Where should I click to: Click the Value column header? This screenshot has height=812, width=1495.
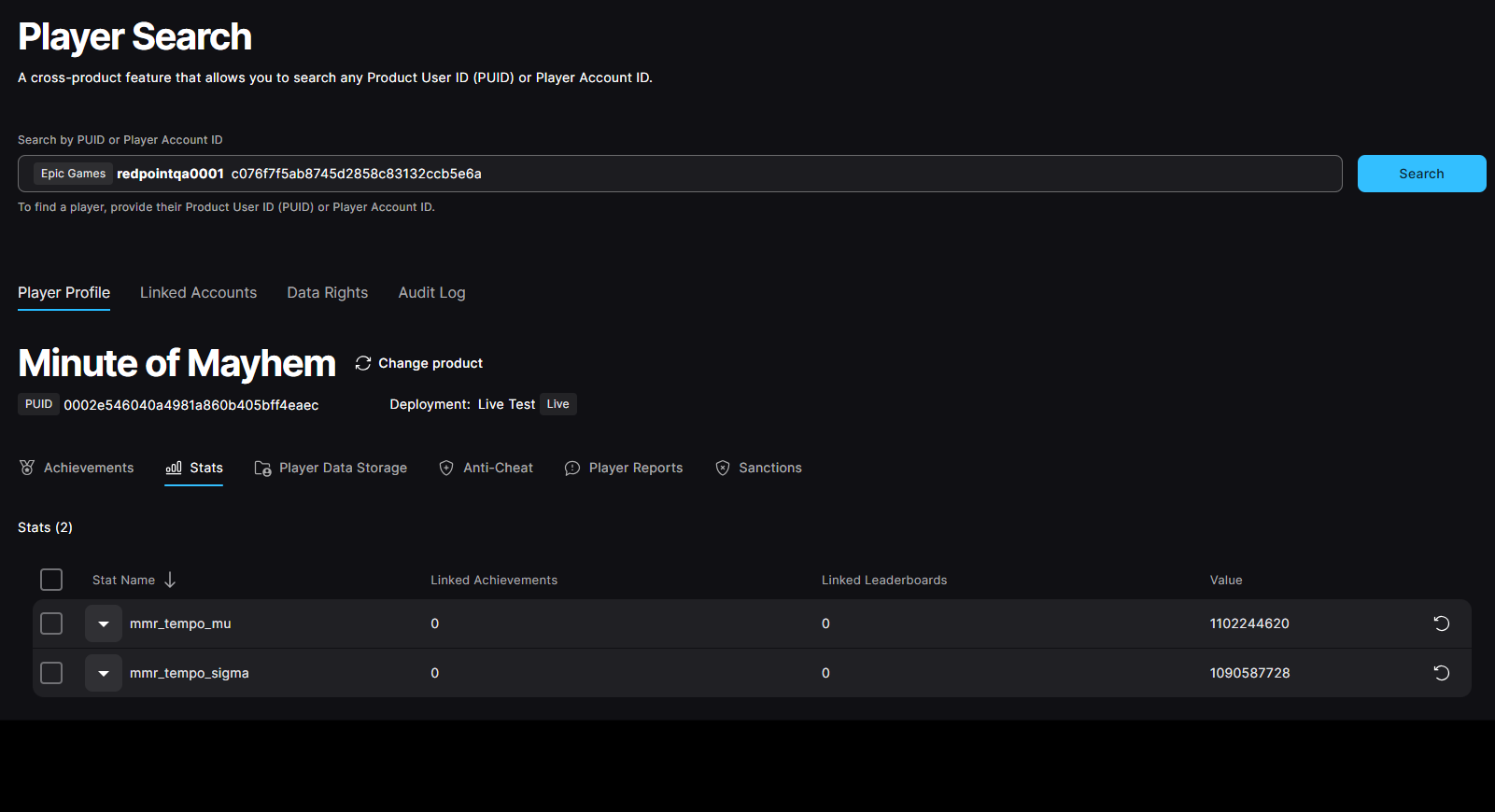point(1226,580)
